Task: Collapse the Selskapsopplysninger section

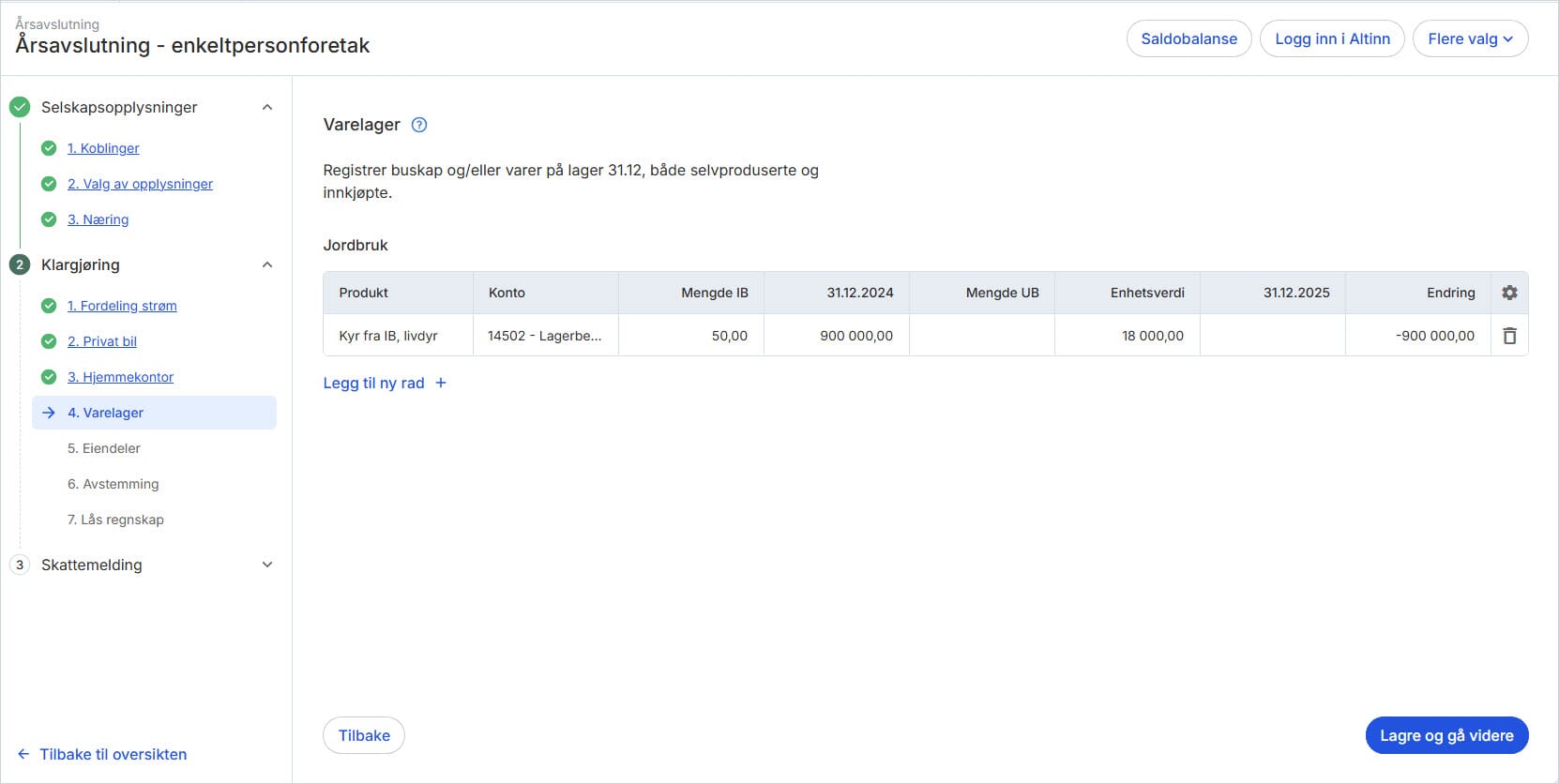Action: click(x=267, y=107)
